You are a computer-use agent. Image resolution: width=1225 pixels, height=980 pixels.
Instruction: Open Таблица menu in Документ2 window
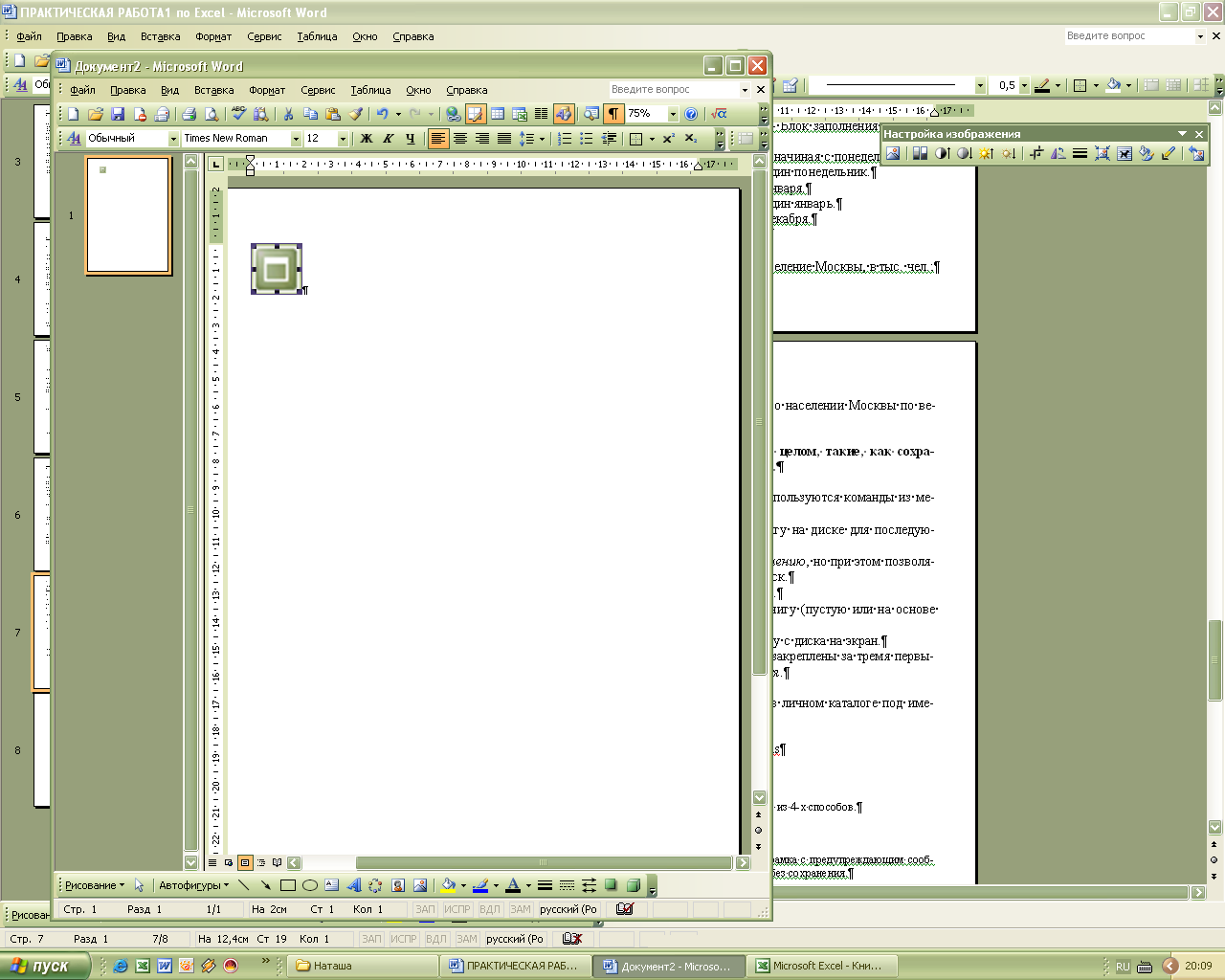[x=370, y=90]
